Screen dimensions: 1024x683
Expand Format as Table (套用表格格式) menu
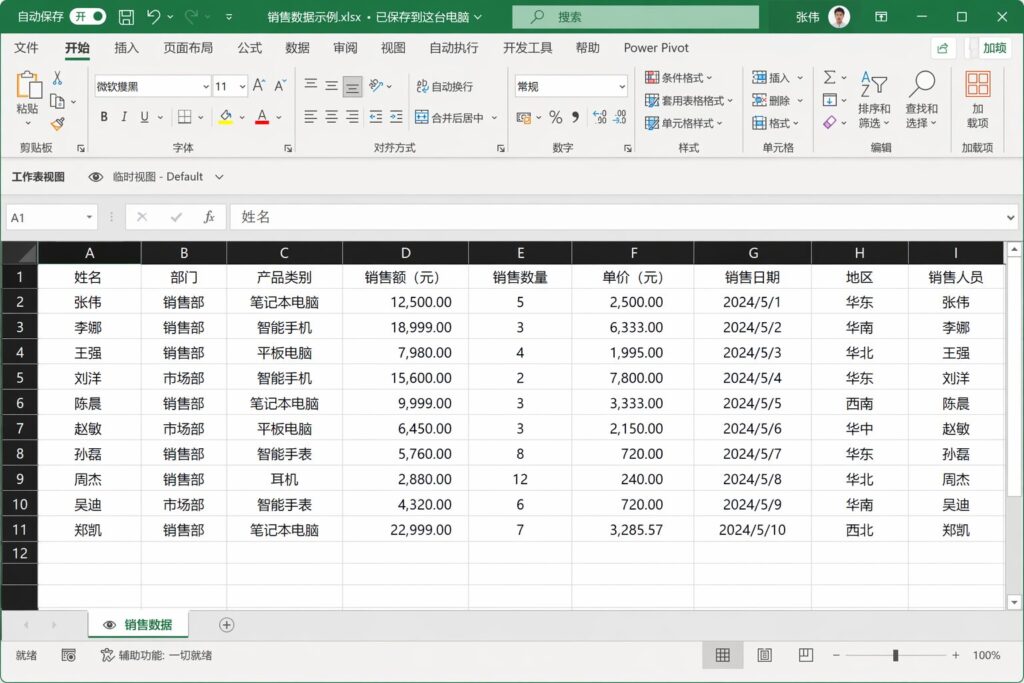pyautogui.click(x=689, y=101)
